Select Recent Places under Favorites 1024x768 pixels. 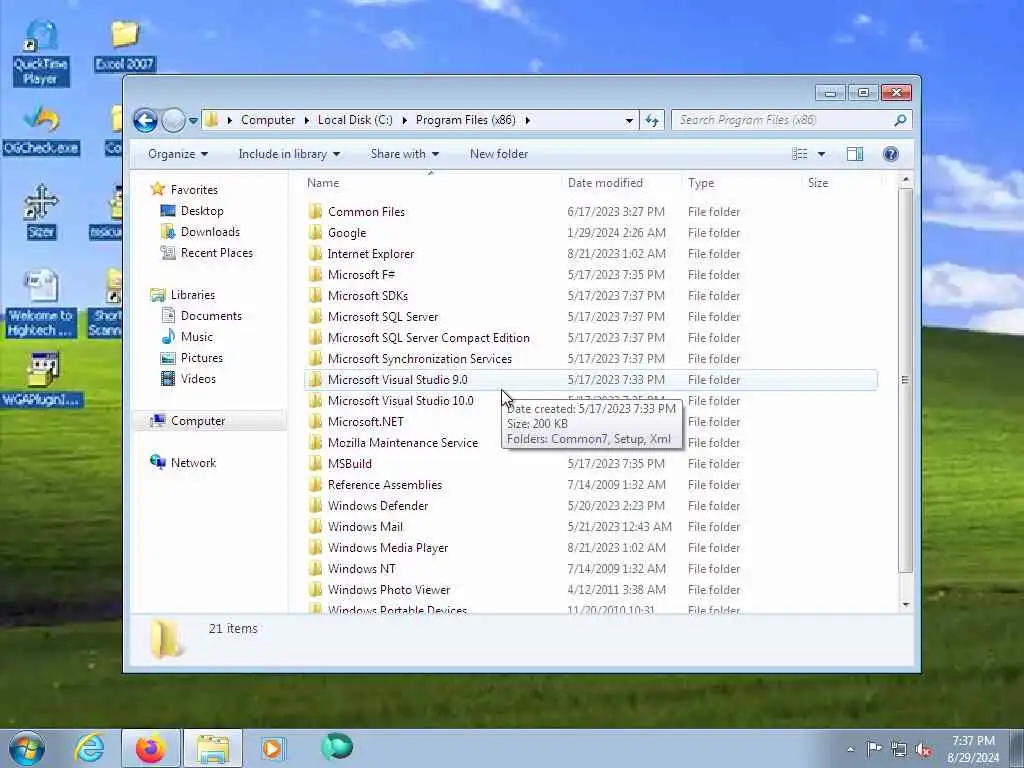217,253
